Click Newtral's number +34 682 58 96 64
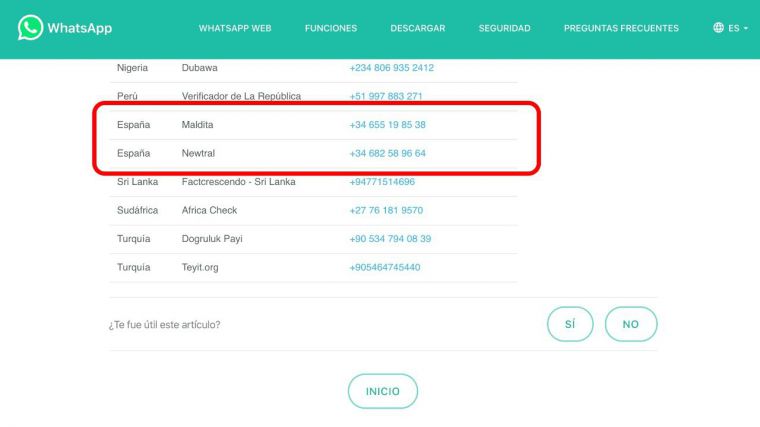 click(x=387, y=153)
